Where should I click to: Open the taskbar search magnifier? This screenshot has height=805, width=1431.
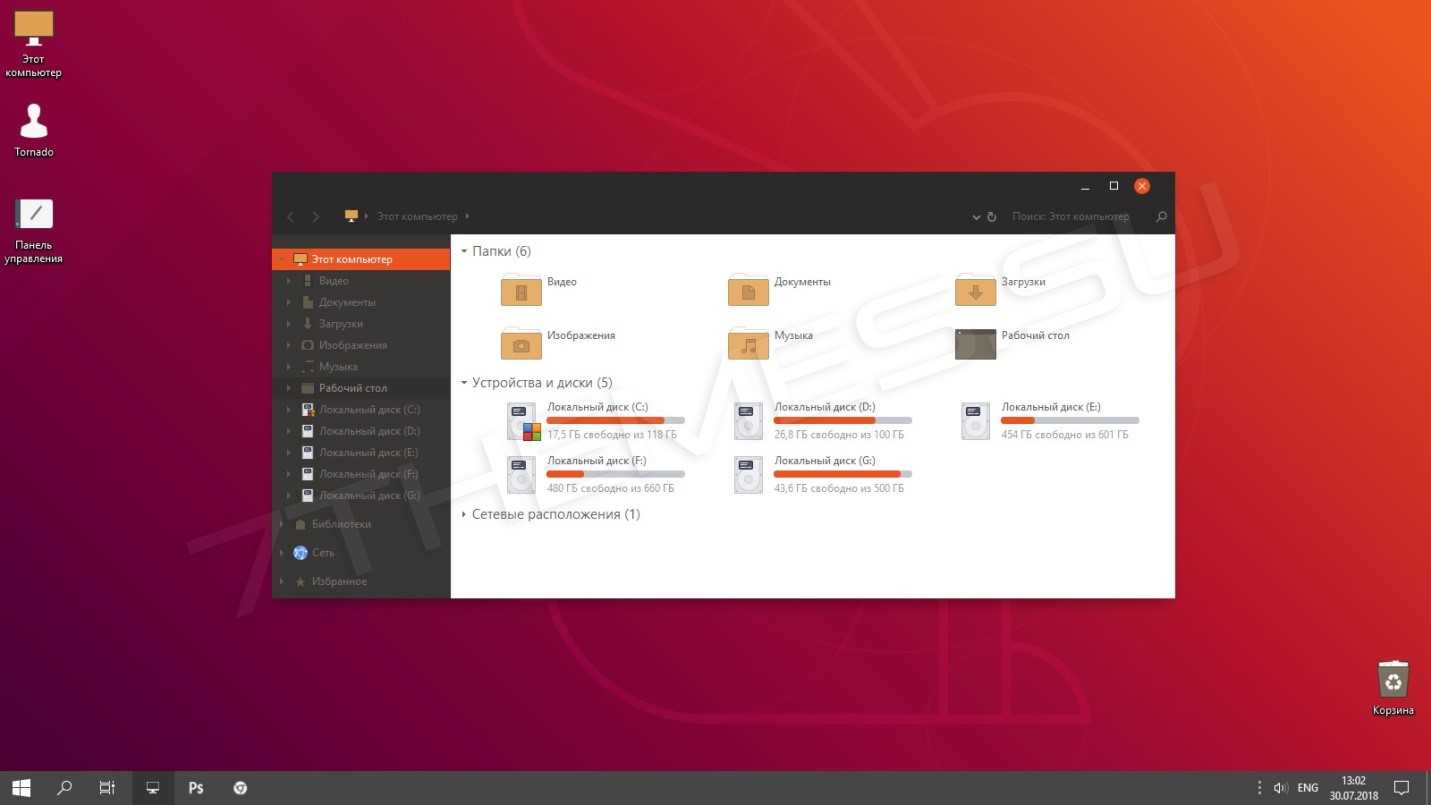pyautogui.click(x=65, y=788)
